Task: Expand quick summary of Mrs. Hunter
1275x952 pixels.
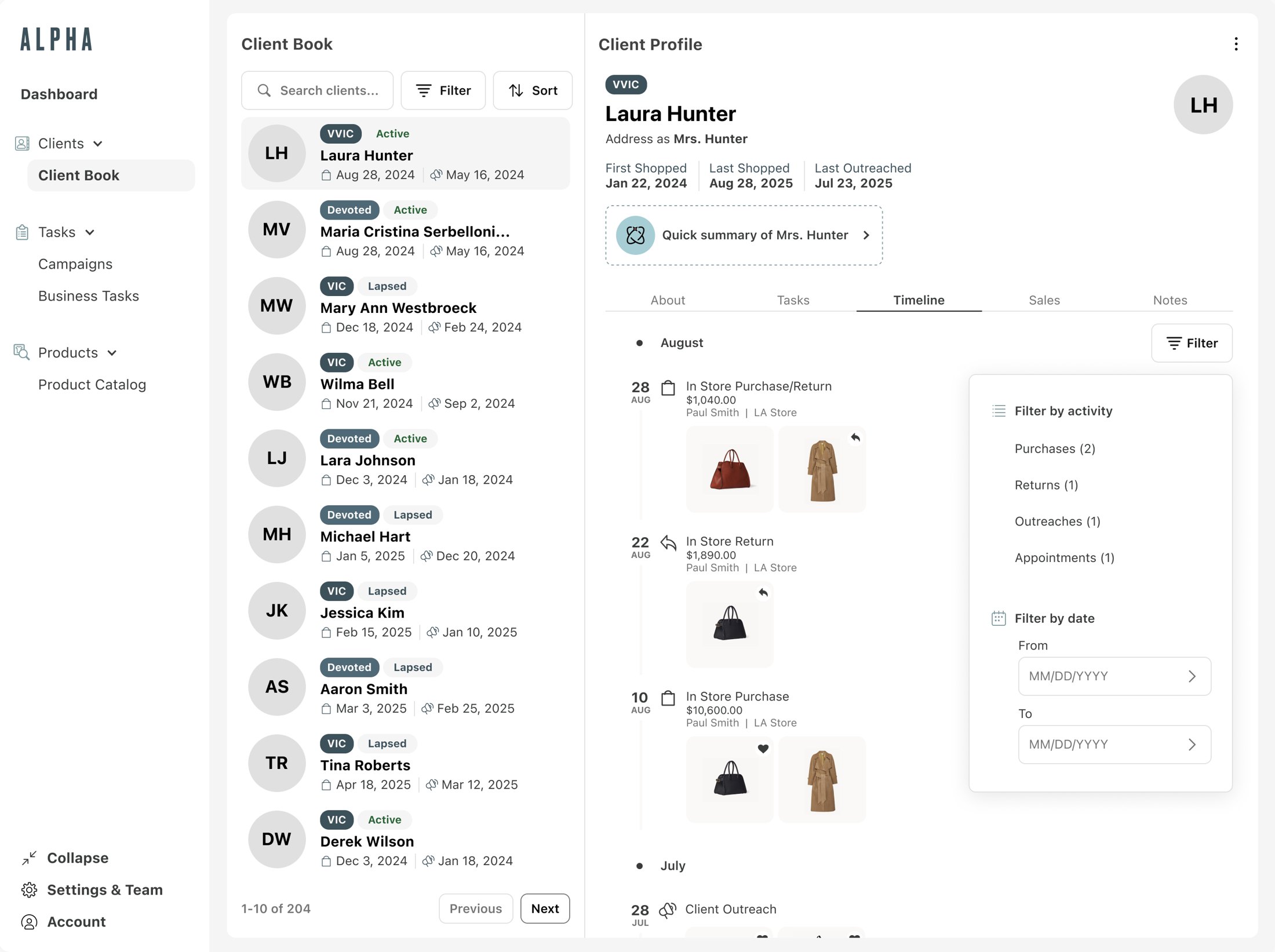Action: coord(744,235)
